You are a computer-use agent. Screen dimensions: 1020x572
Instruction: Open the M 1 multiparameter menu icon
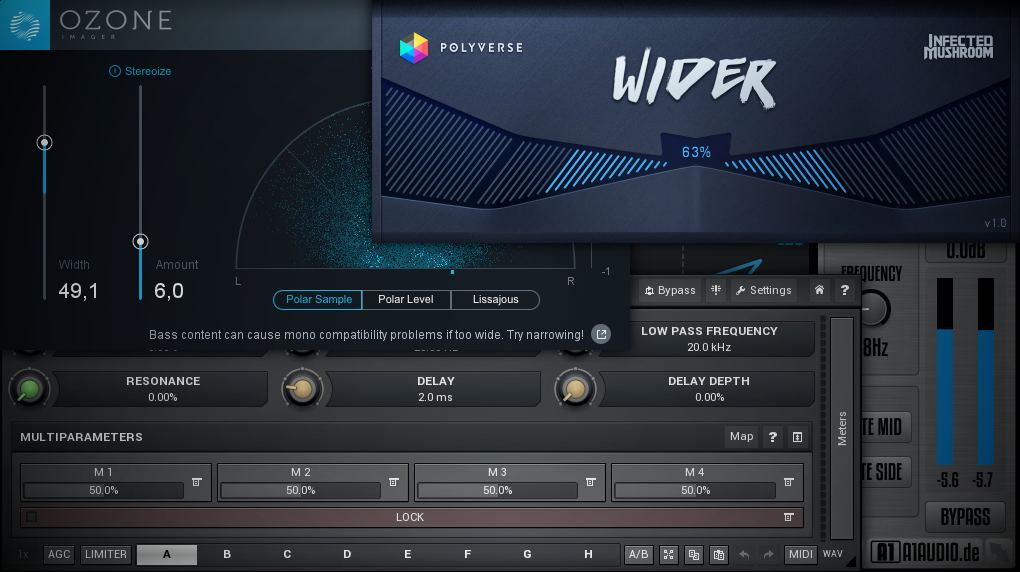point(196,482)
